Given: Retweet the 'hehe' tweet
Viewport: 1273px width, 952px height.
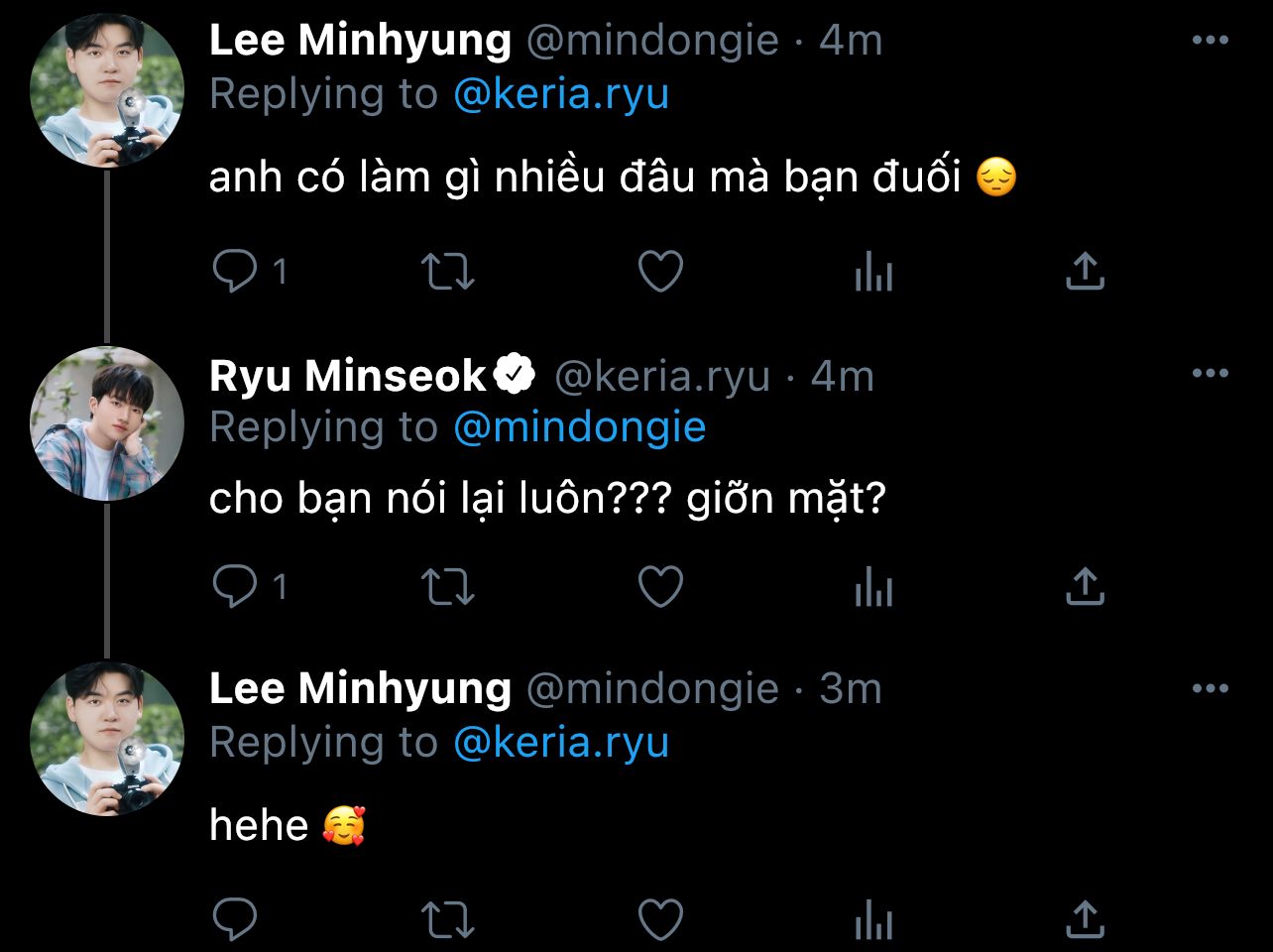Looking at the screenshot, I should (448, 918).
